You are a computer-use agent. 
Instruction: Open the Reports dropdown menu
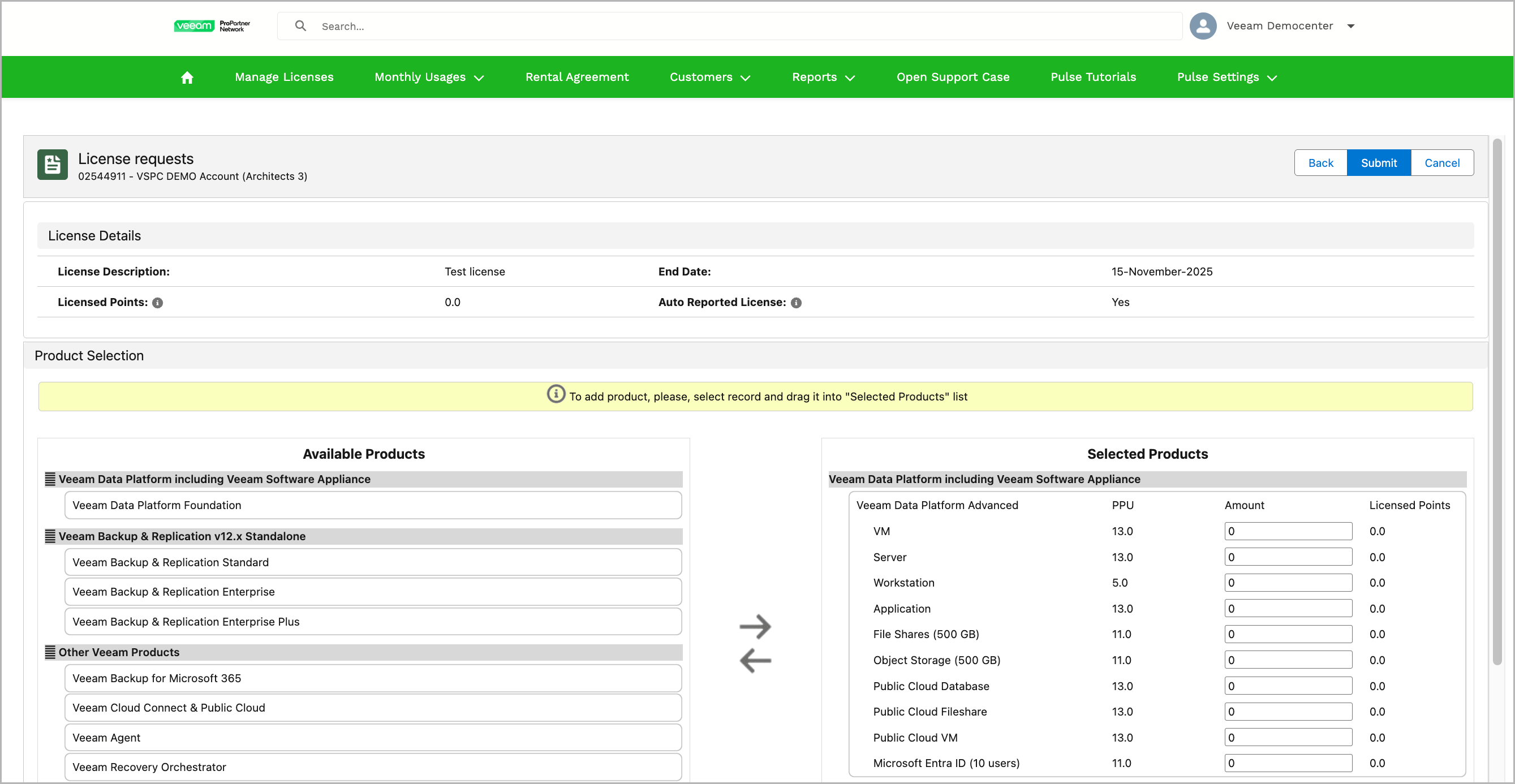823,76
